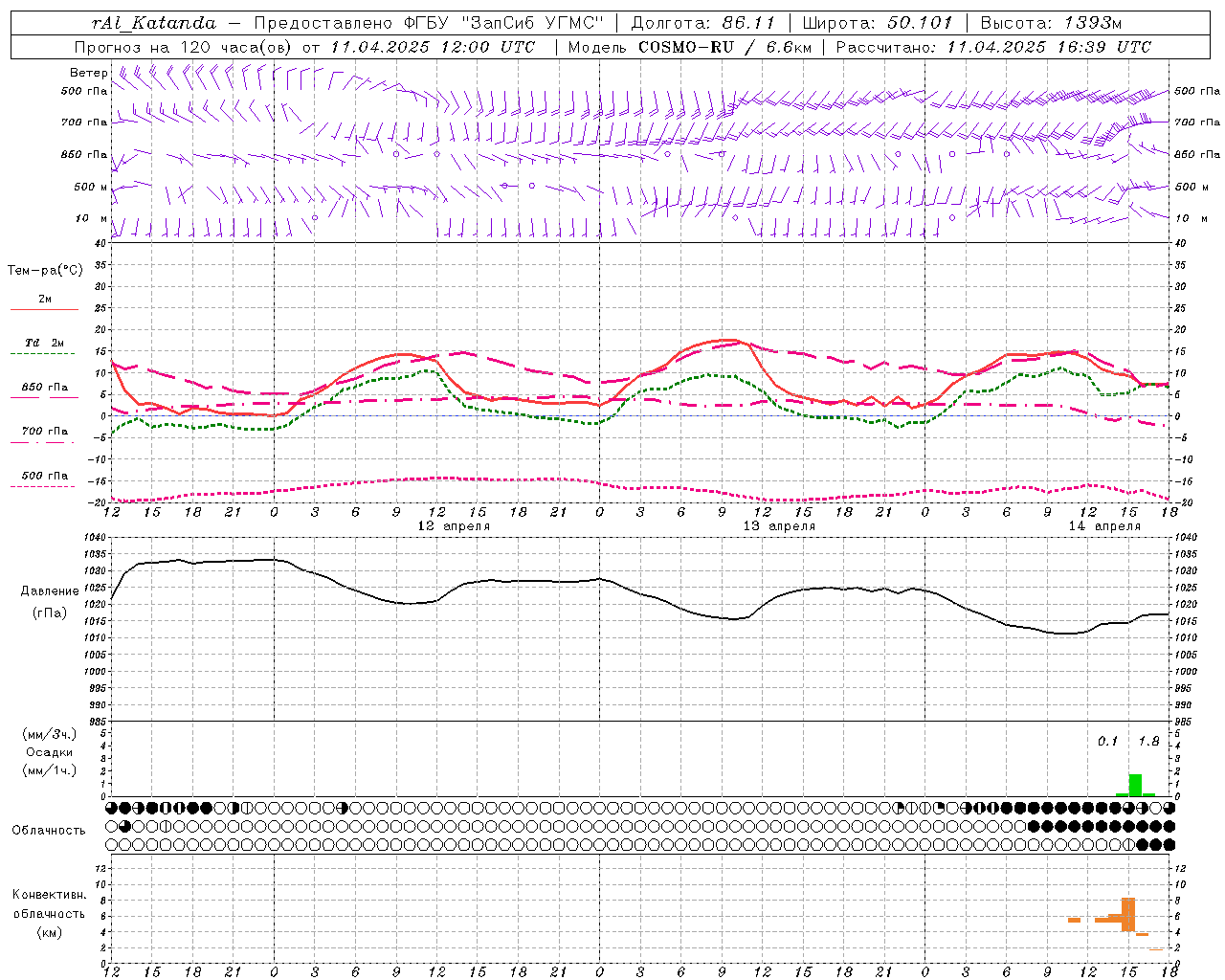
Task: Click the 2м temperature legend entry
Action: click(45, 300)
